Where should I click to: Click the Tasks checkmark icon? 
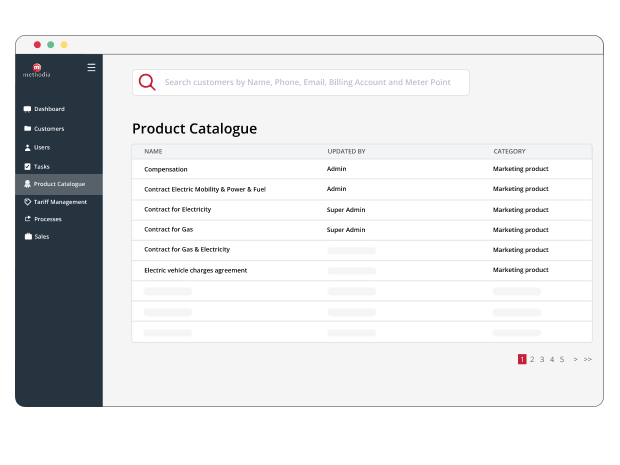(27, 166)
